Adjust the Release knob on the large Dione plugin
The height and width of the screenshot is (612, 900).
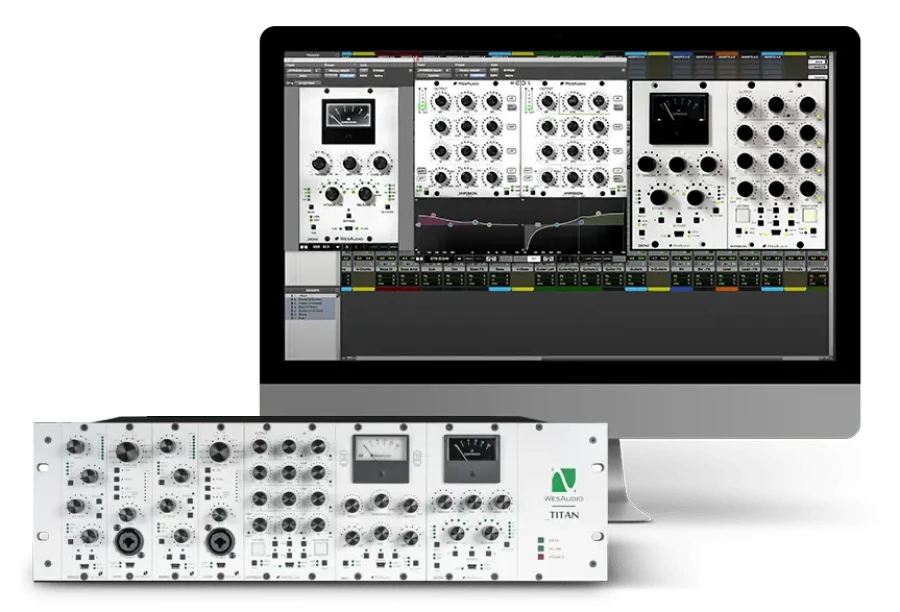pos(695,197)
